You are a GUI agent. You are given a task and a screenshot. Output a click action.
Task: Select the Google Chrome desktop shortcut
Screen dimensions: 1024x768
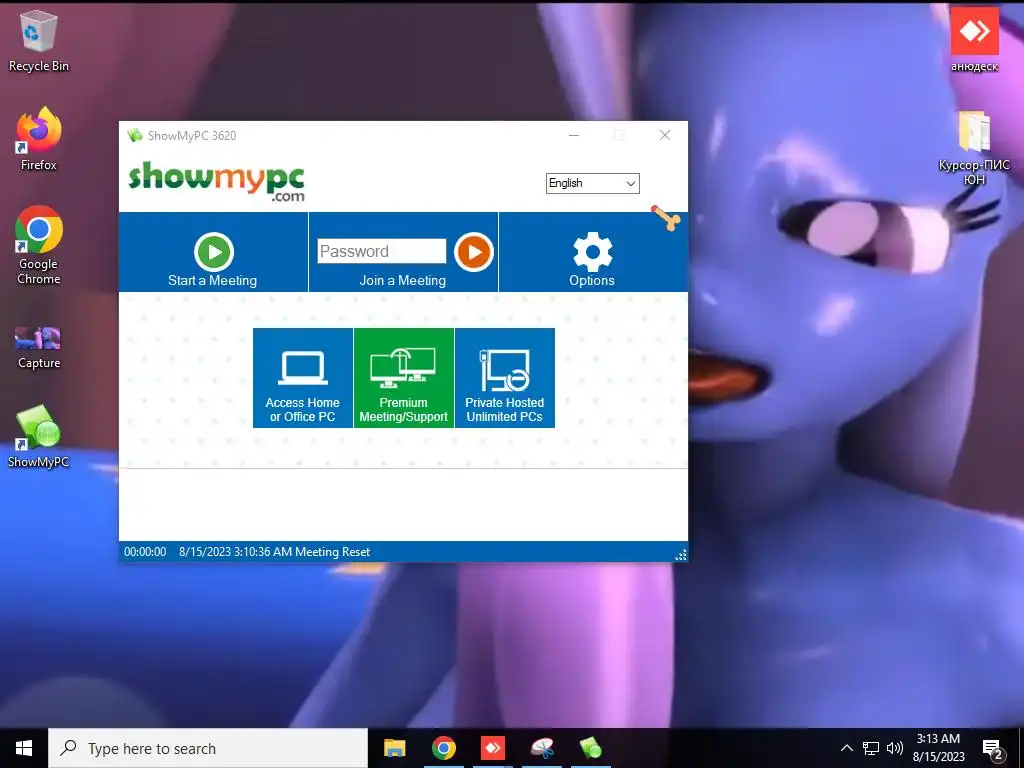39,246
